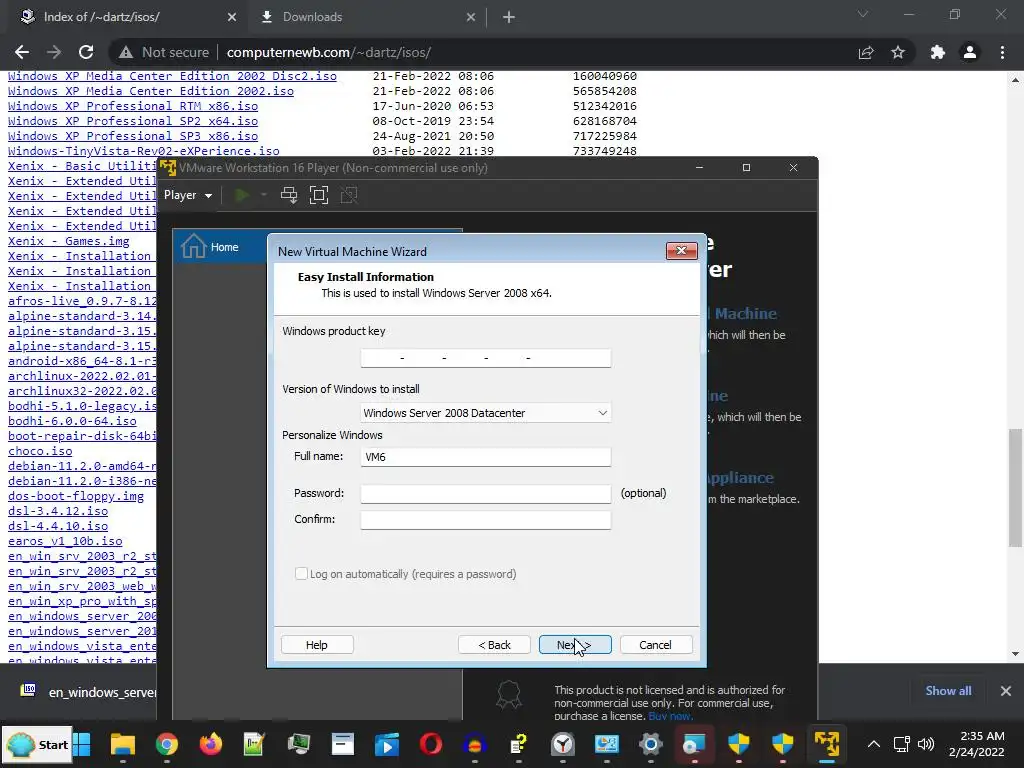Click the Password input field

pyautogui.click(x=485, y=494)
